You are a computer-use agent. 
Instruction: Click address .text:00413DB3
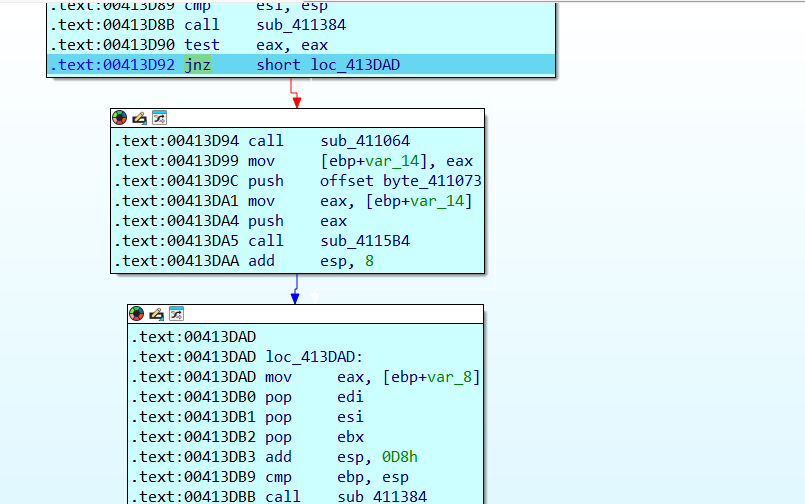coord(193,457)
